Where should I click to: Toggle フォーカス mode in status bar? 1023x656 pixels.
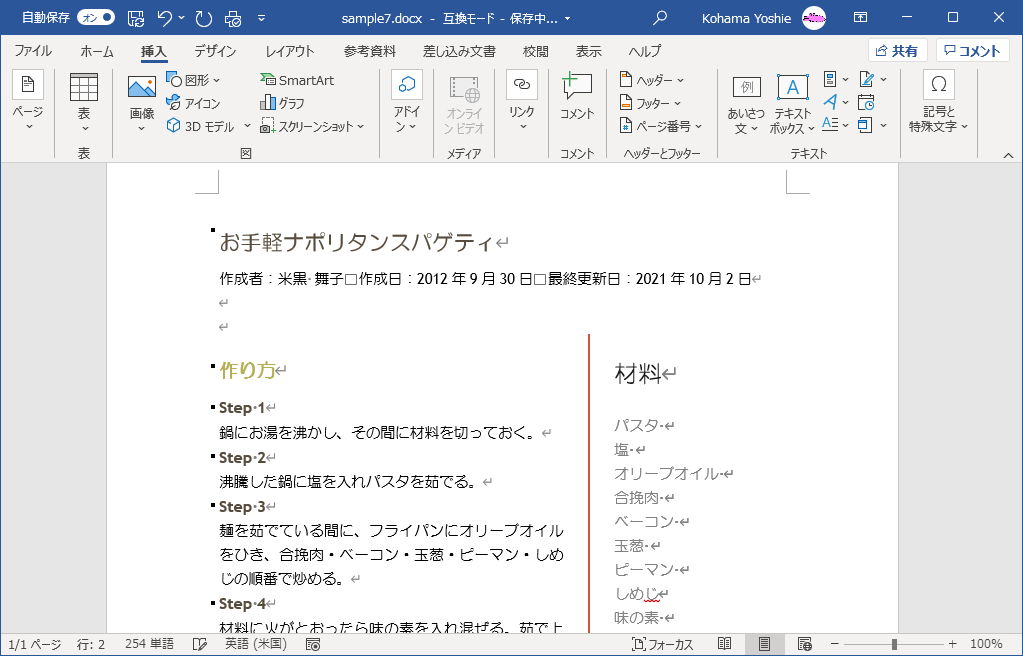coord(663,644)
